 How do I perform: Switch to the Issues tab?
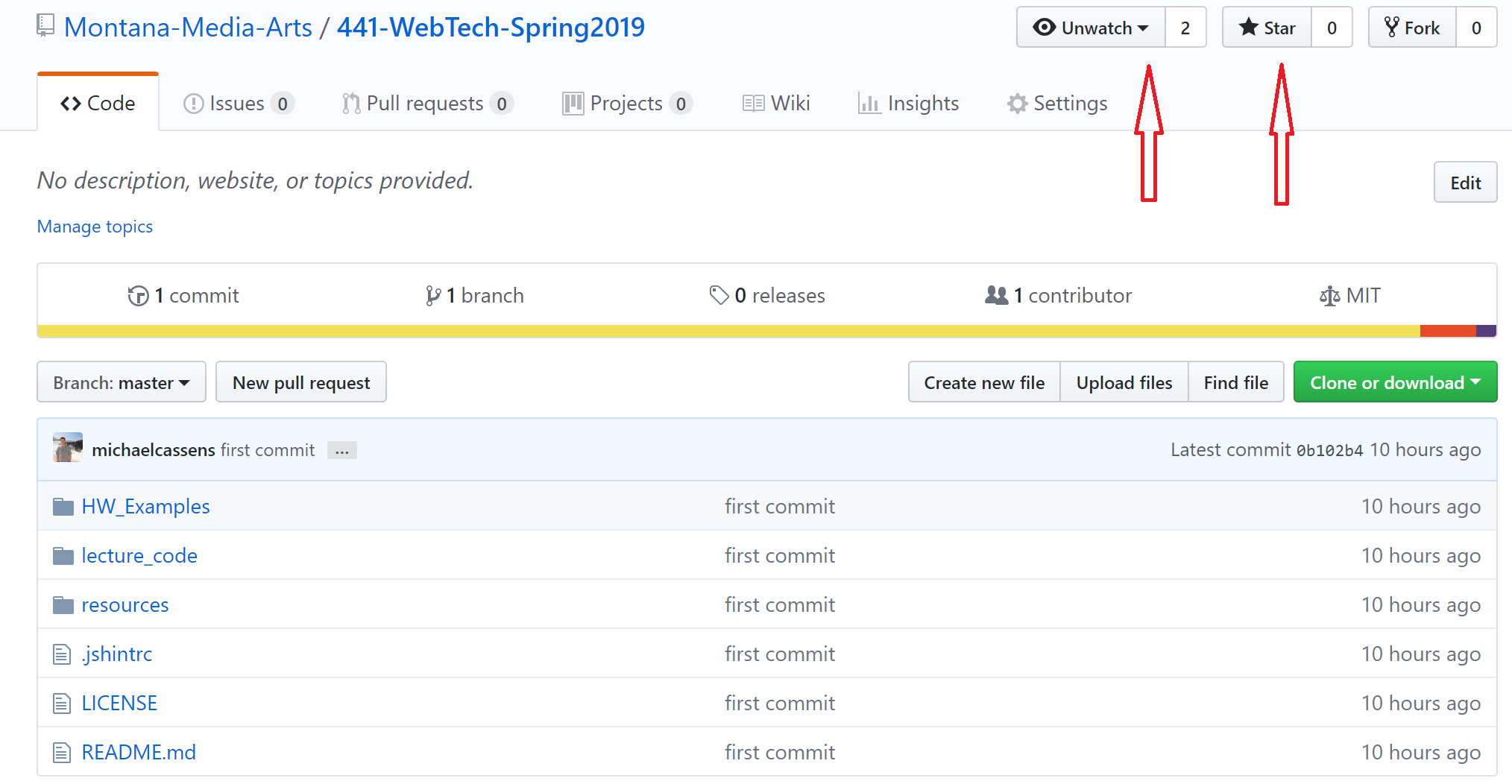tap(239, 103)
